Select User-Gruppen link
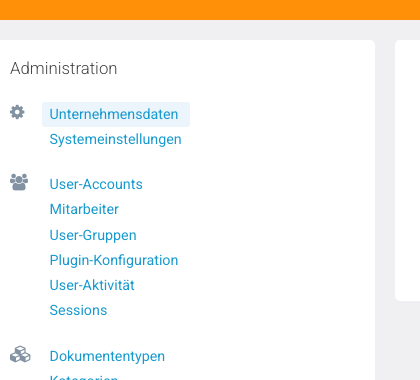The image size is (420, 380). pyautogui.click(x=93, y=235)
